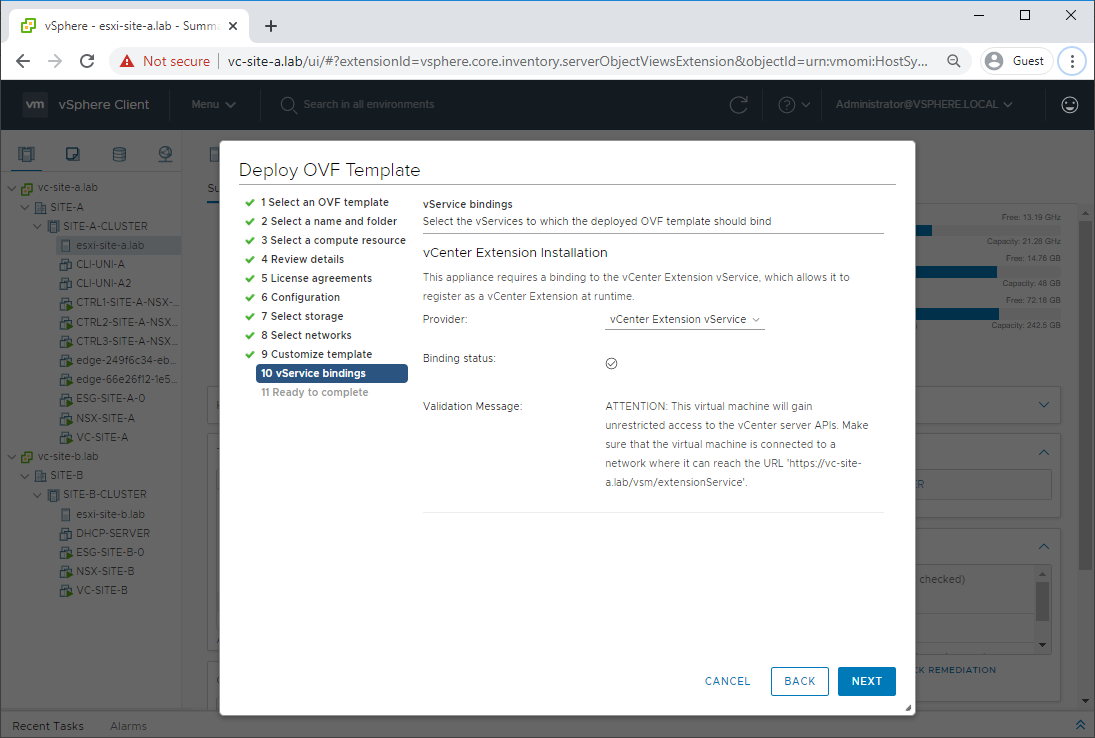The width and height of the screenshot is (1095, 738).
Task: Open the Recent Tasks panel
Action: pyautogui.click(x=48, y=726)
